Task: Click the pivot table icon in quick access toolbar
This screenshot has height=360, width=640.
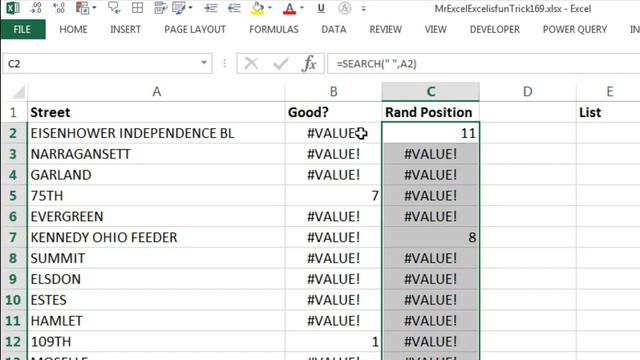Action: click(82, 8)
